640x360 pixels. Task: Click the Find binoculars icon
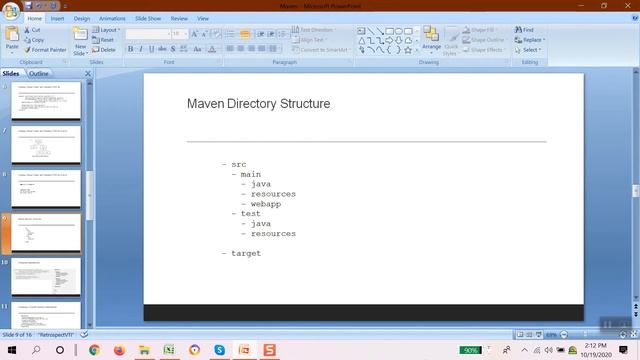[518, 30]
